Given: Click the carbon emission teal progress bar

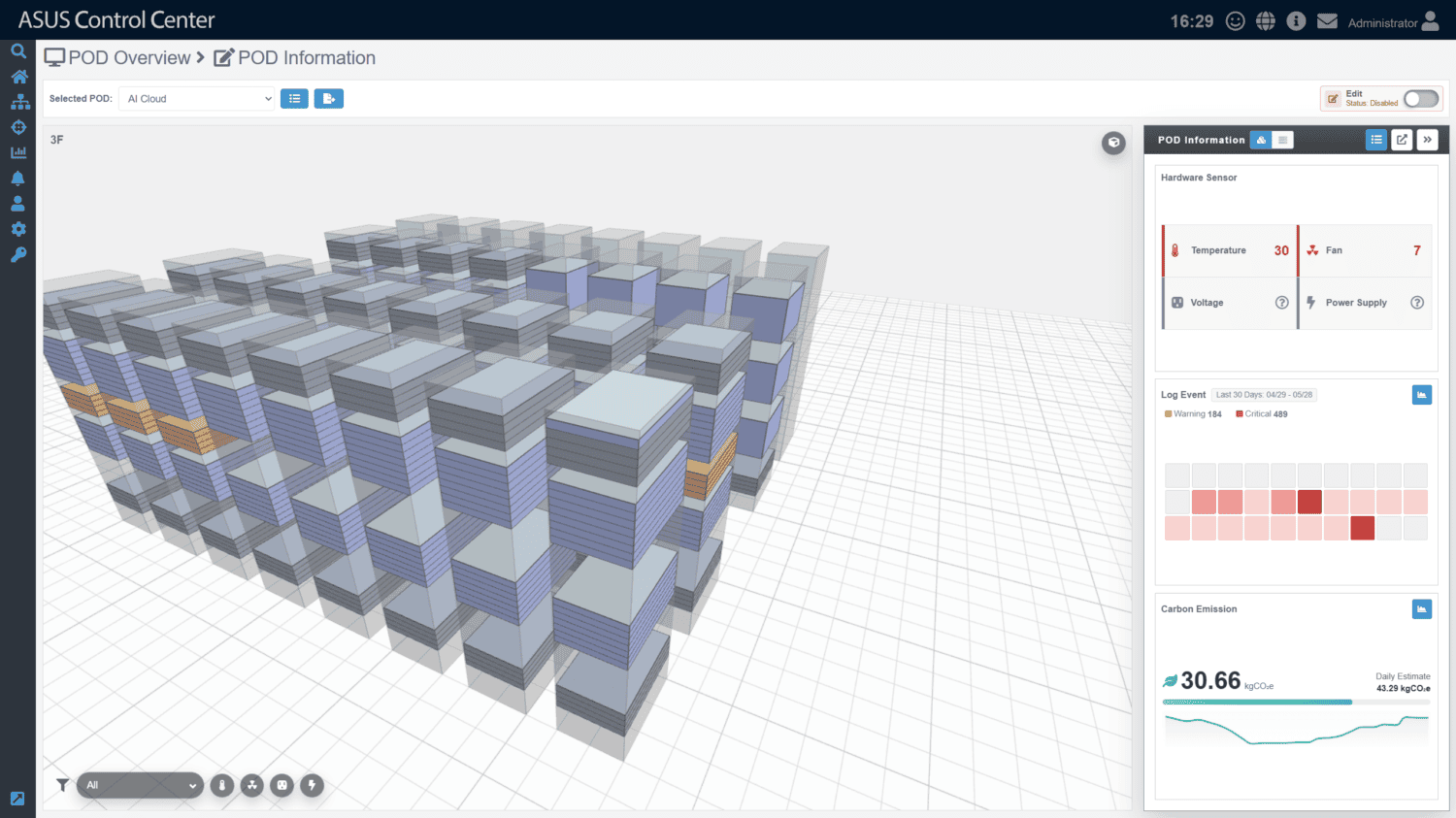Looking at the screenshot, I should click(1257, 702).
